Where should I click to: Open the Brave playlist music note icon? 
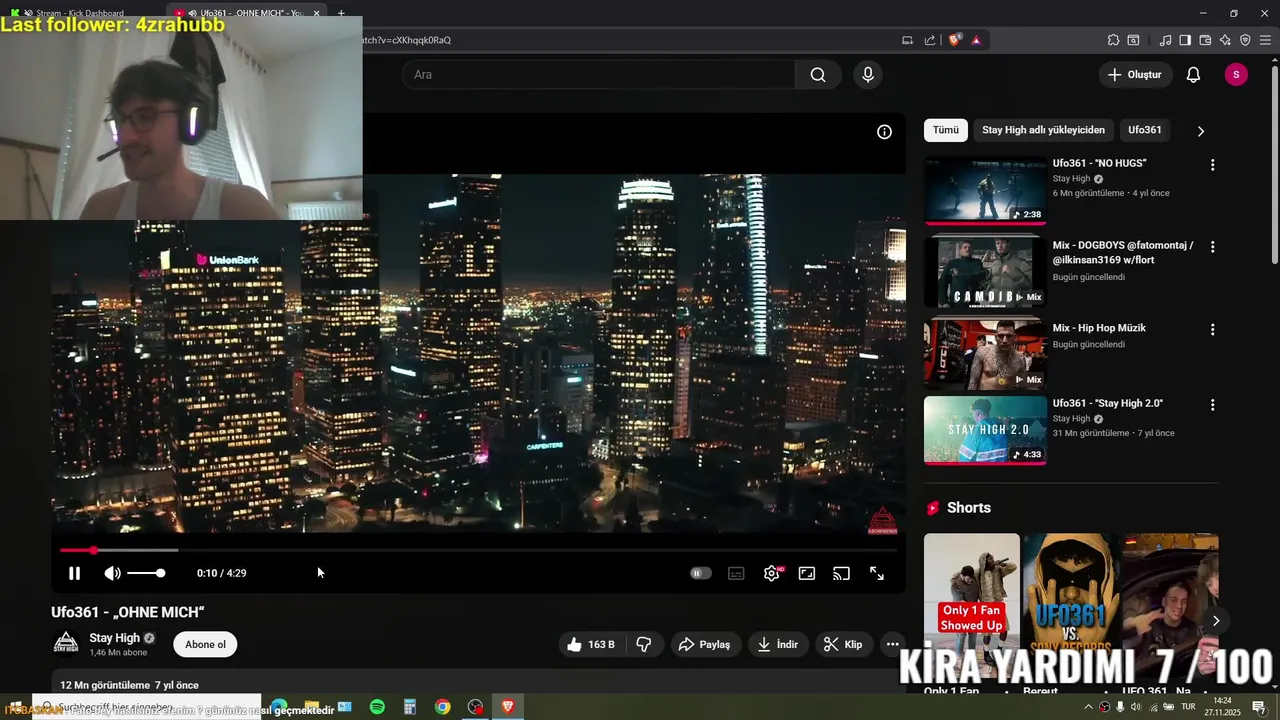(1165, 40)
